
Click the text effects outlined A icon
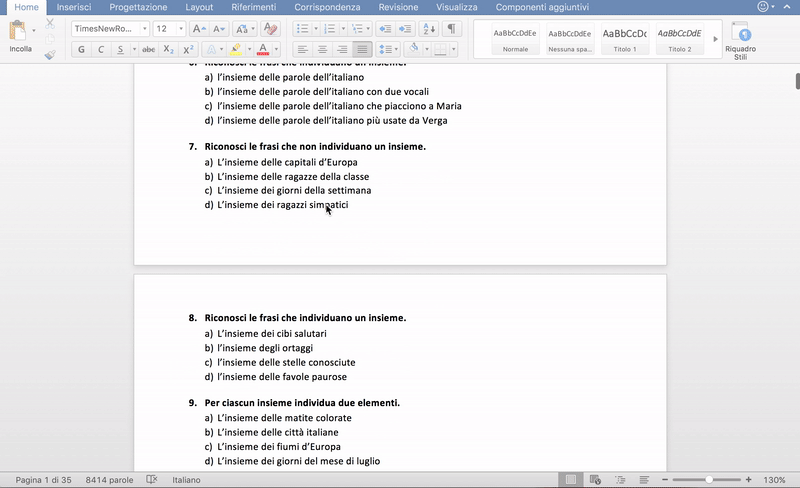[x=211, y=50]
